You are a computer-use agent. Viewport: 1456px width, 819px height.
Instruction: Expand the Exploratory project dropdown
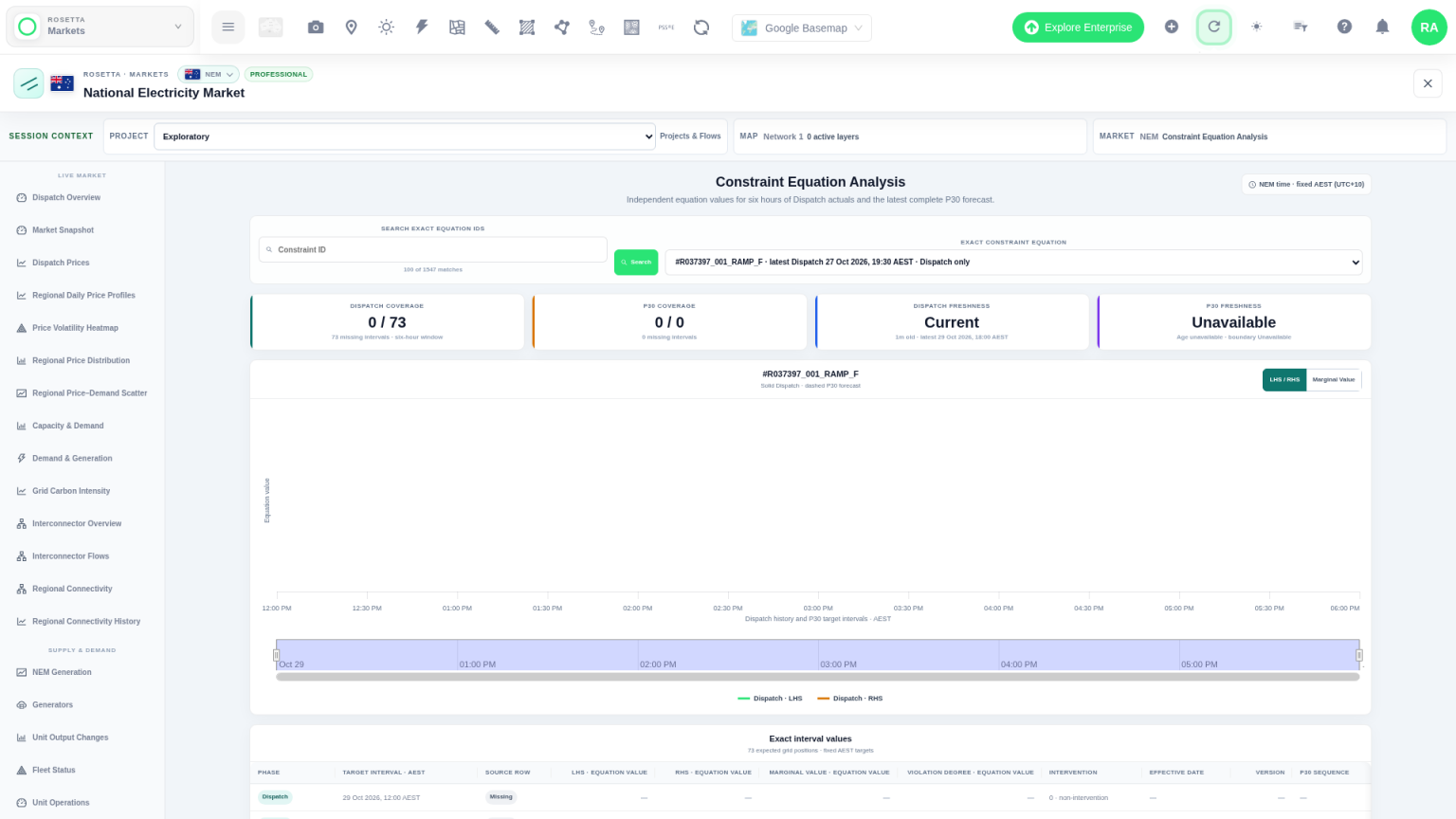405,136
